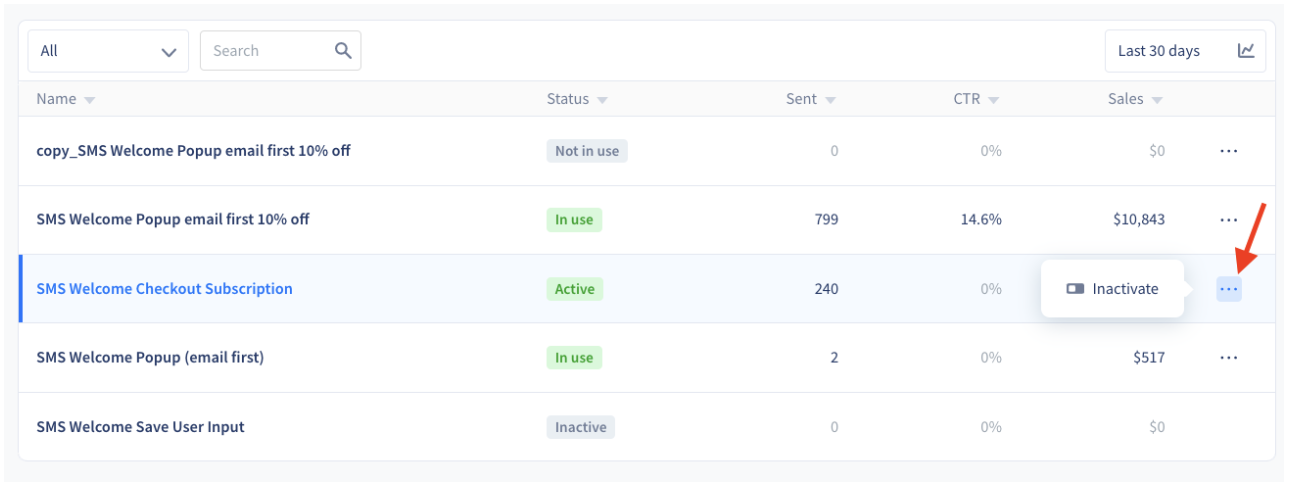Sort by Name column arrow
The width and height of the screenshot is (1294, 492).
click(90, 100)
